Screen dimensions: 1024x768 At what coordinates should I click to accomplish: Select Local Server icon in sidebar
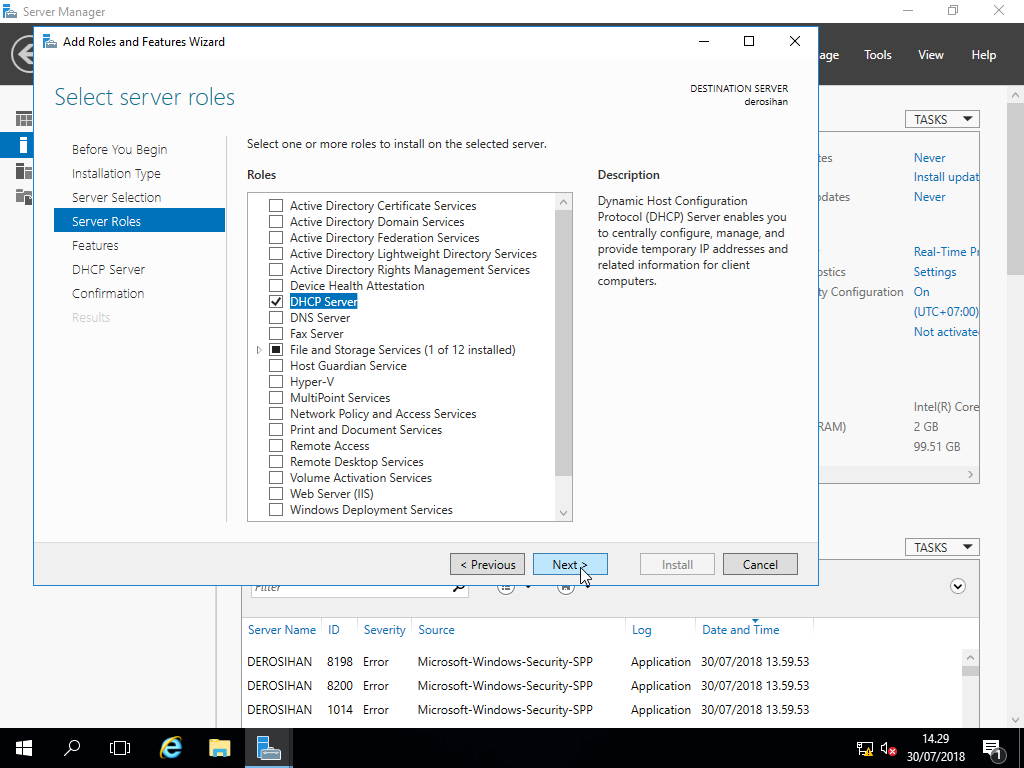pyautogui.click(x=24, y=145)
